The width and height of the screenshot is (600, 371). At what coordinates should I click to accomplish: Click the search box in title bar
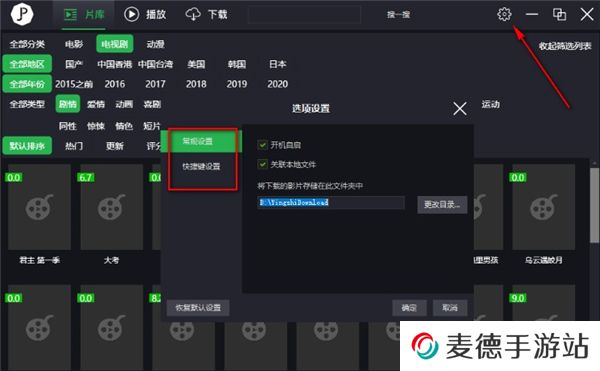(x=304, y=15)
